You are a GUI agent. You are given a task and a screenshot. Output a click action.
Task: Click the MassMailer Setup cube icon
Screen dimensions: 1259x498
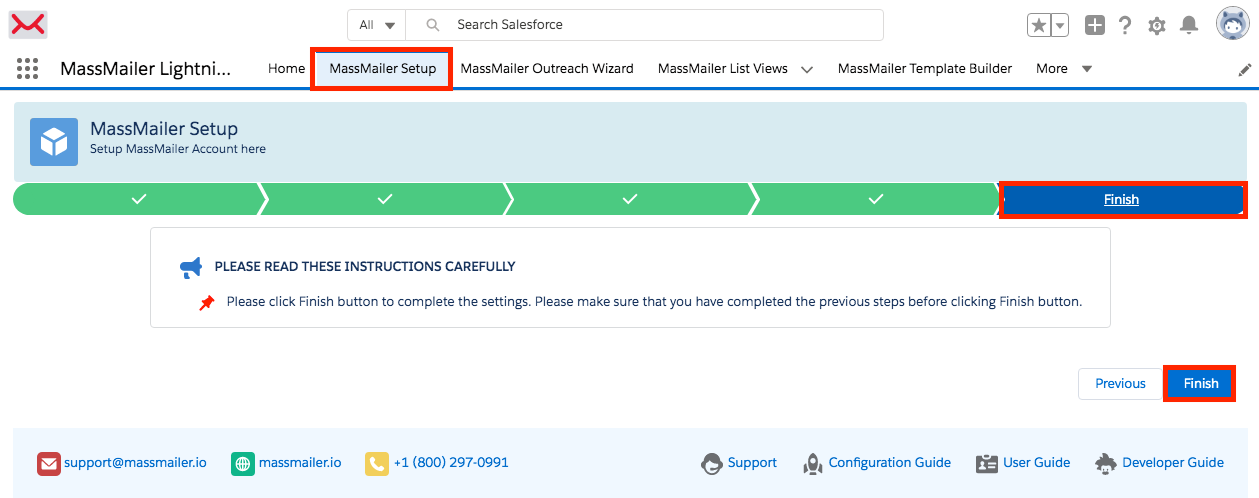[54, 142]
